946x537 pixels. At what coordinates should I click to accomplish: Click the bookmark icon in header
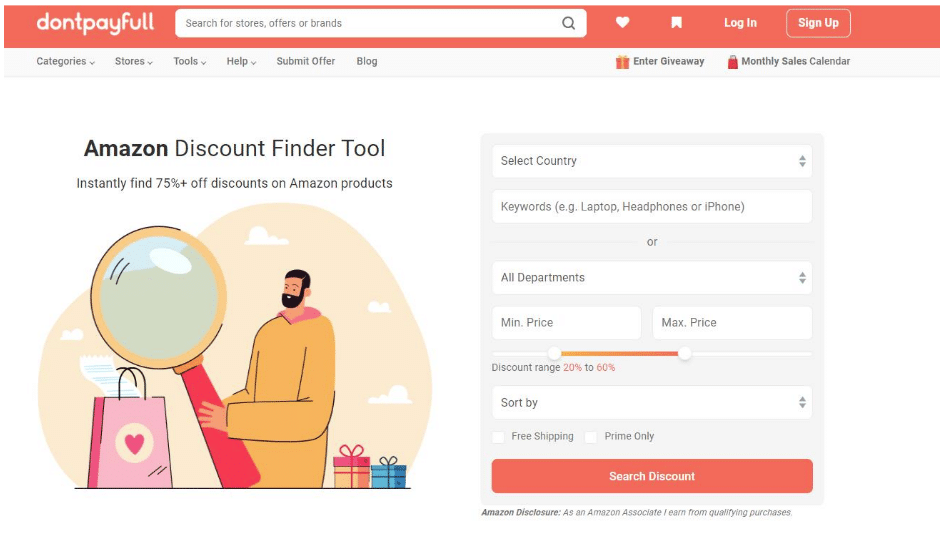click(676, 23)
